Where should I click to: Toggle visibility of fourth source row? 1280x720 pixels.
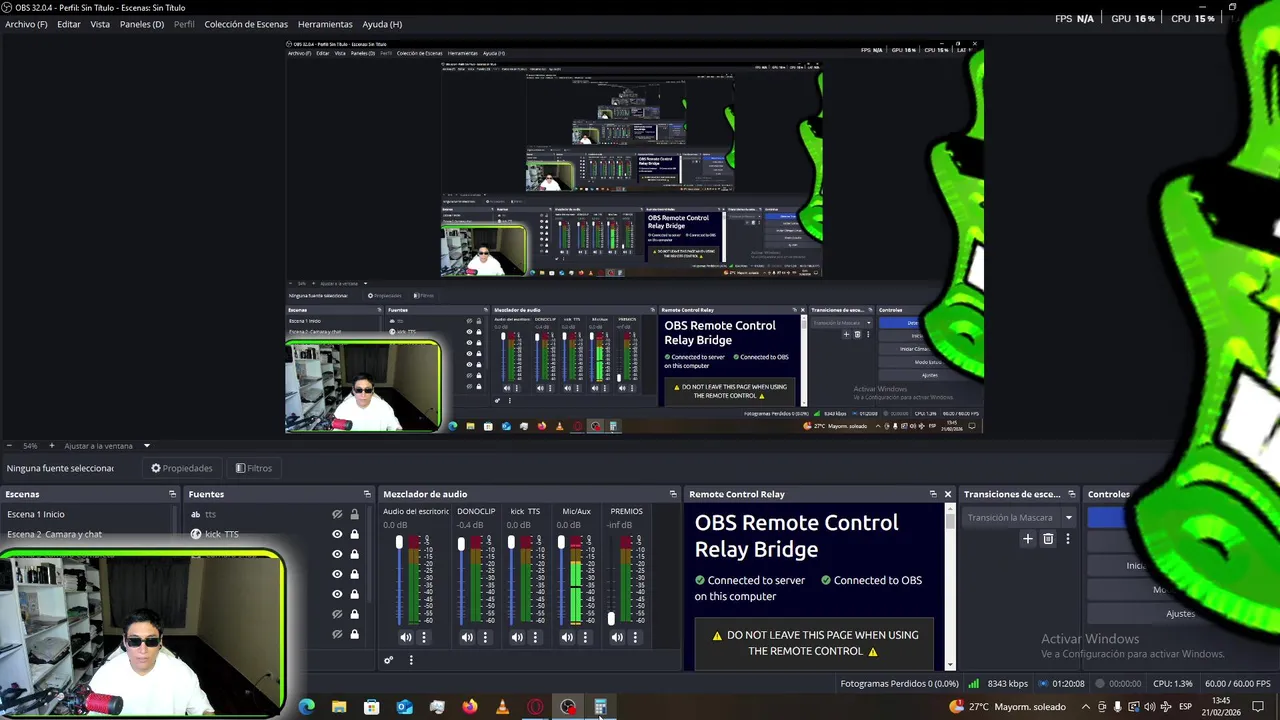(x=337, y=574)
